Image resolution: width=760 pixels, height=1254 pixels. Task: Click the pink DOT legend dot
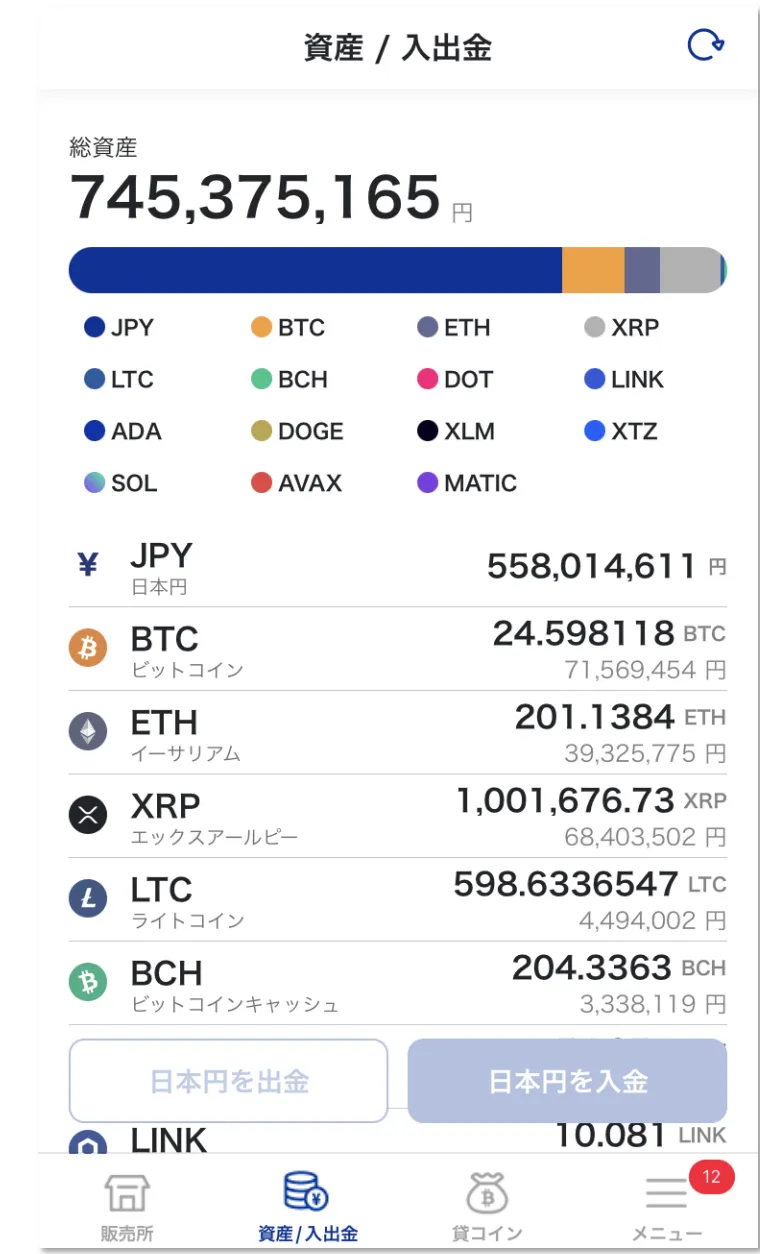point(428,380)
